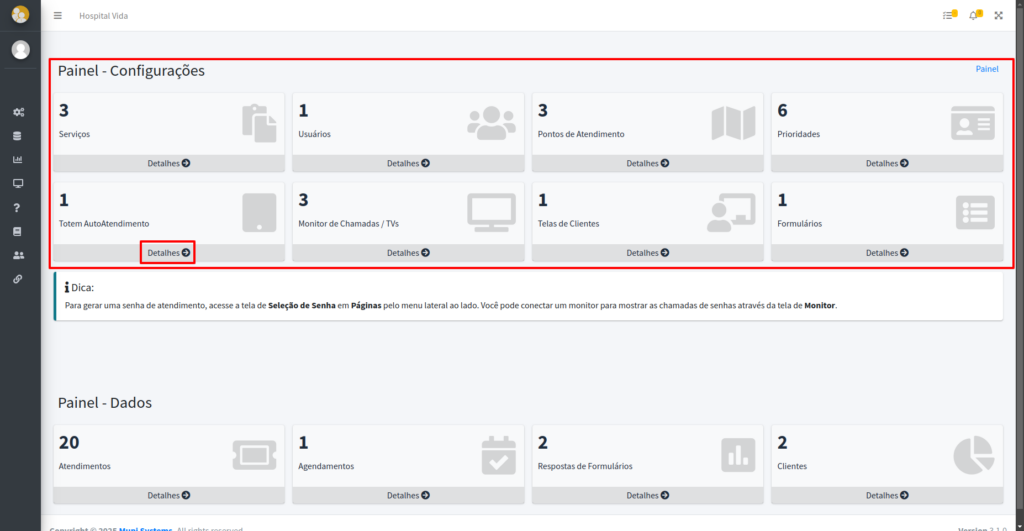Open the help question mark icon

tap(17, 208)
